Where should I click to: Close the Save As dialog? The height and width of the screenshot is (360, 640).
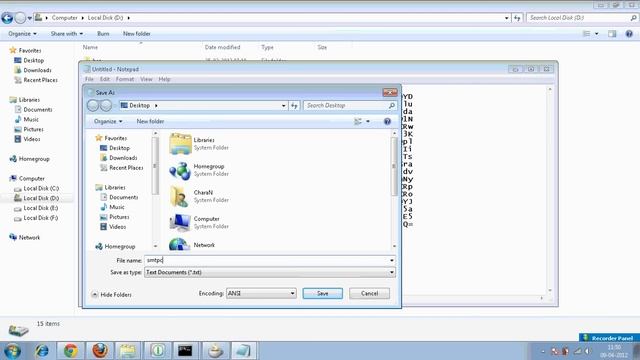[390, 92]
